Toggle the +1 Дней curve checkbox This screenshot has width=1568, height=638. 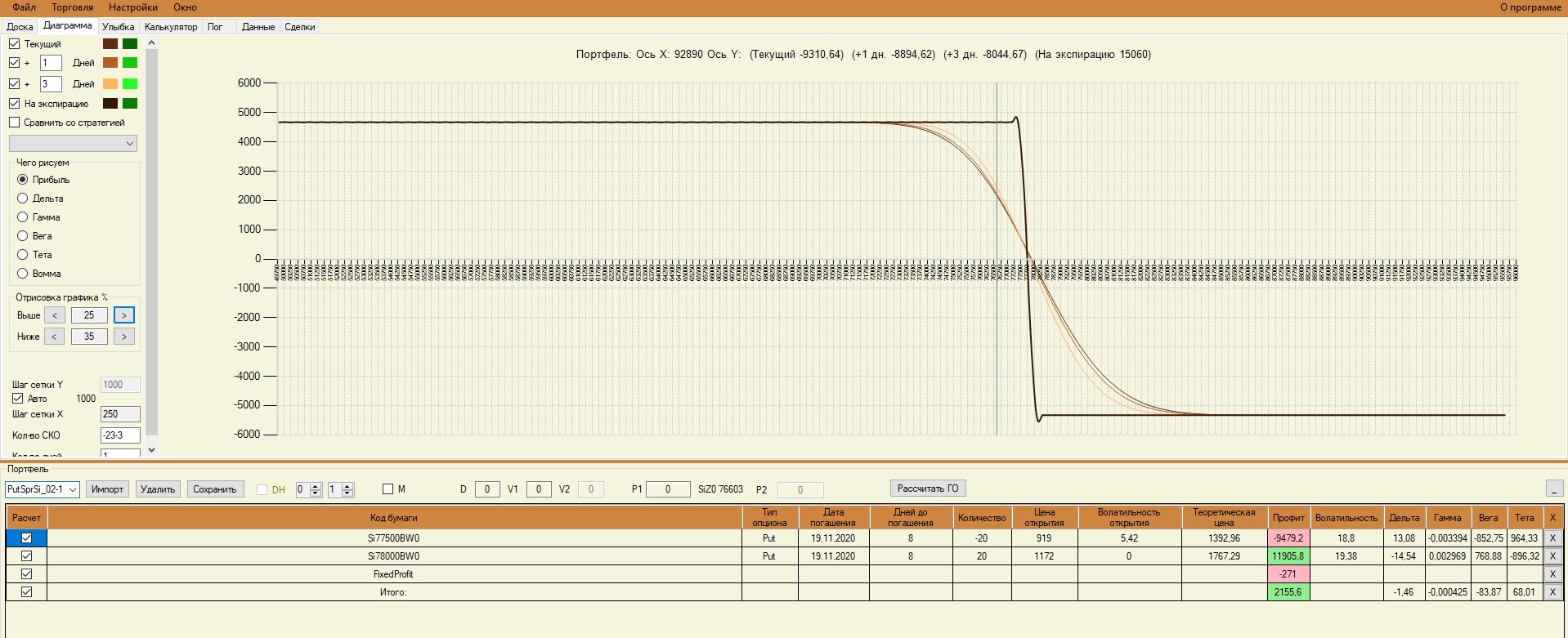pyautogui.click(x=15, y=63)
